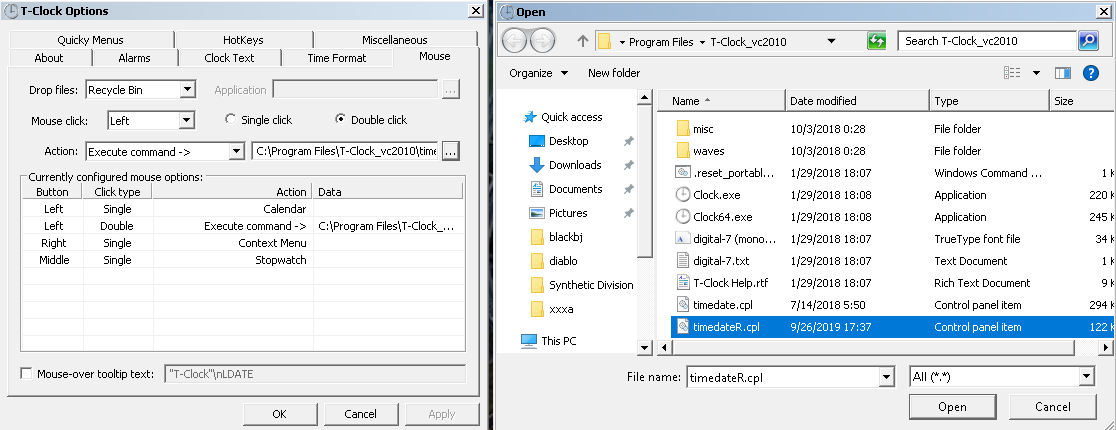Click Cancel in T-Clock Options

pyautogui.click(x=360, y=414)
